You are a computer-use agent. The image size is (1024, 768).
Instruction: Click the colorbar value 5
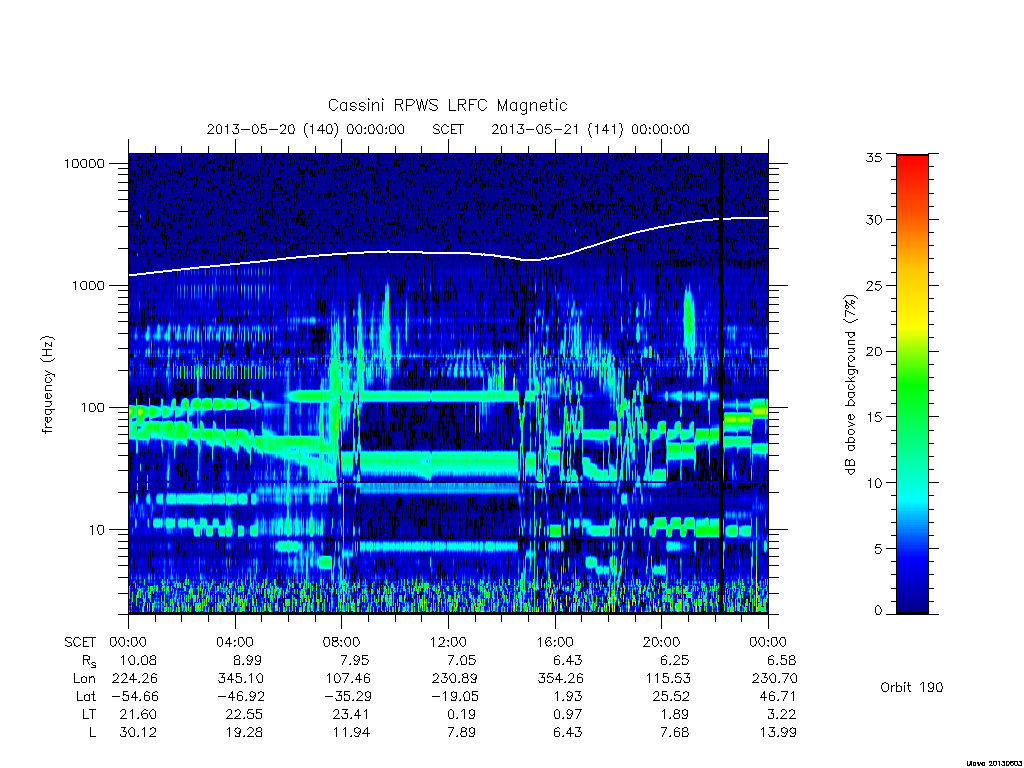(x=878, y=549)
